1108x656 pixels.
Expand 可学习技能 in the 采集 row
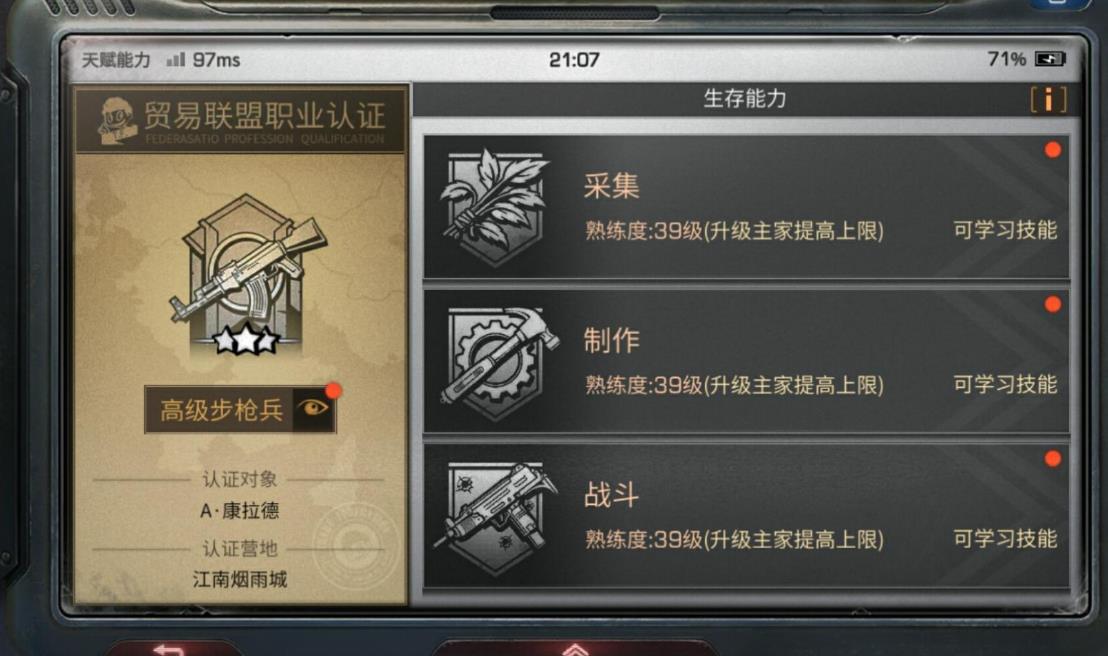point(1005,230)
